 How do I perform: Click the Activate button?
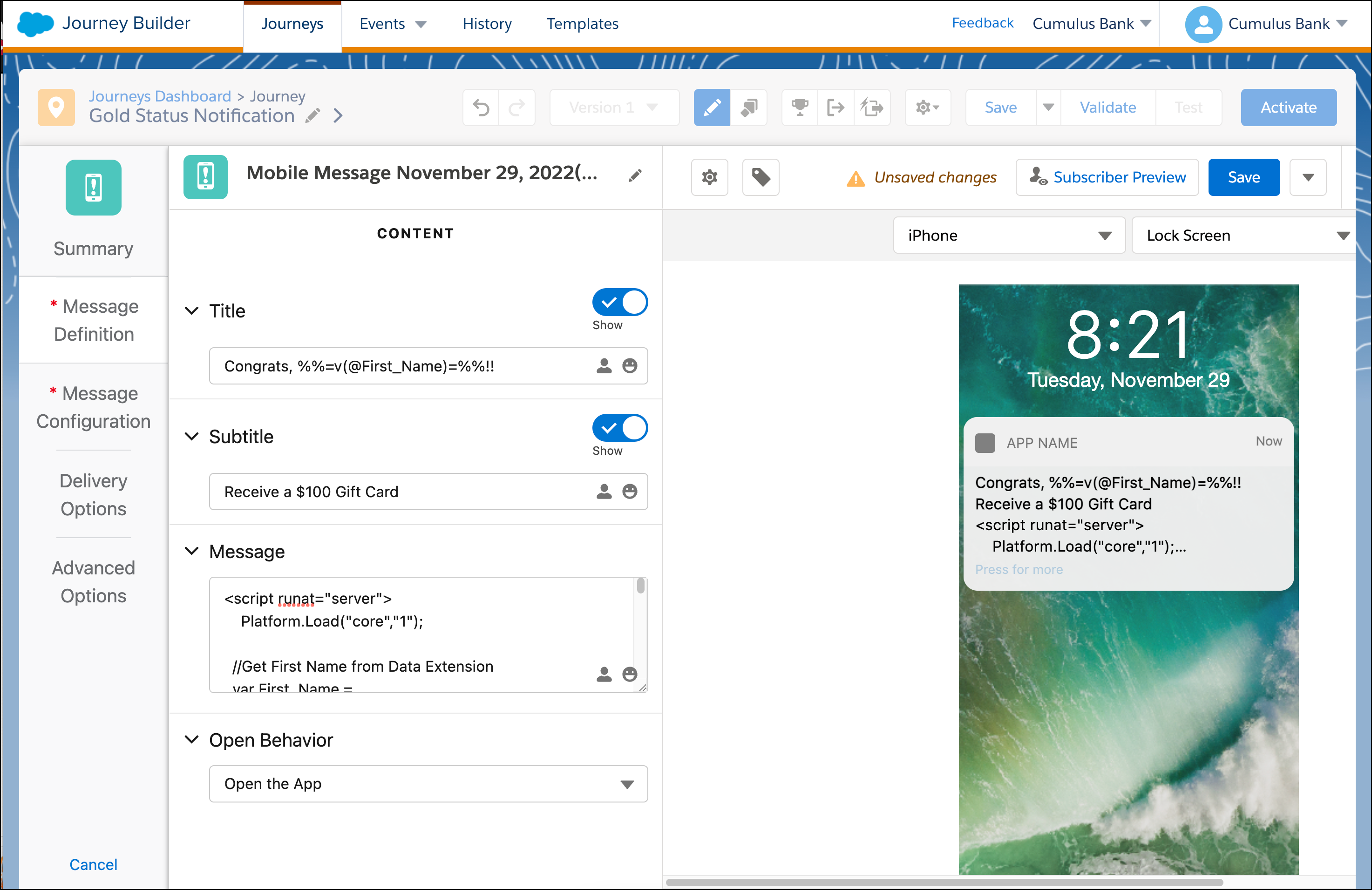(1289, 107)
